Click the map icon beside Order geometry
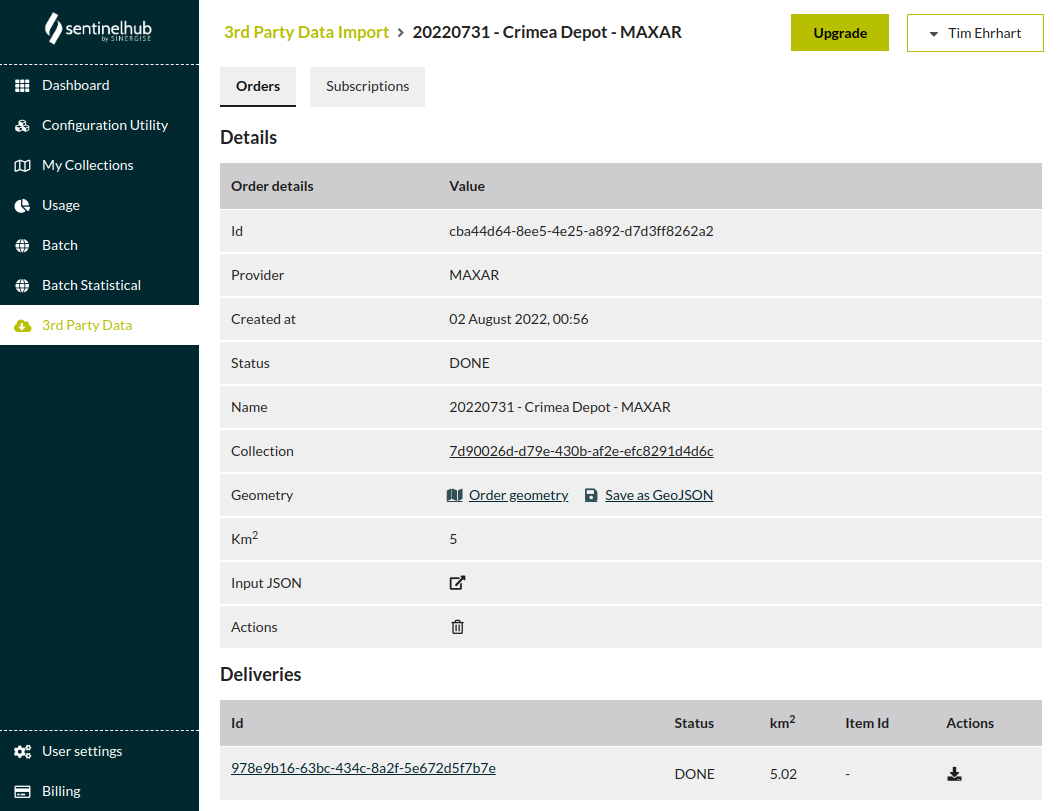 (x=454, y=495)
